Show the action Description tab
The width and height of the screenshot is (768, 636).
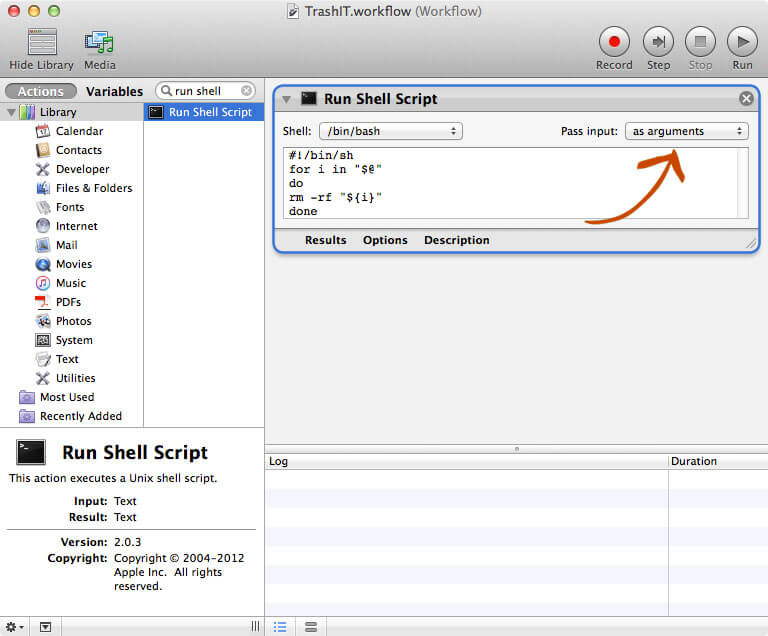click(456, 240)
